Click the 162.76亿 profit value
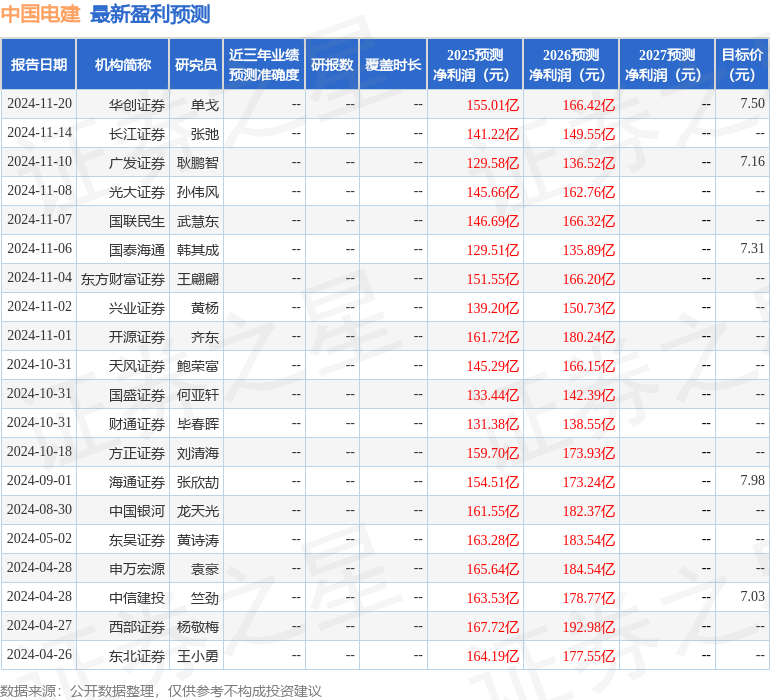The width and height of the screenshot is (770, 700). 588,192
